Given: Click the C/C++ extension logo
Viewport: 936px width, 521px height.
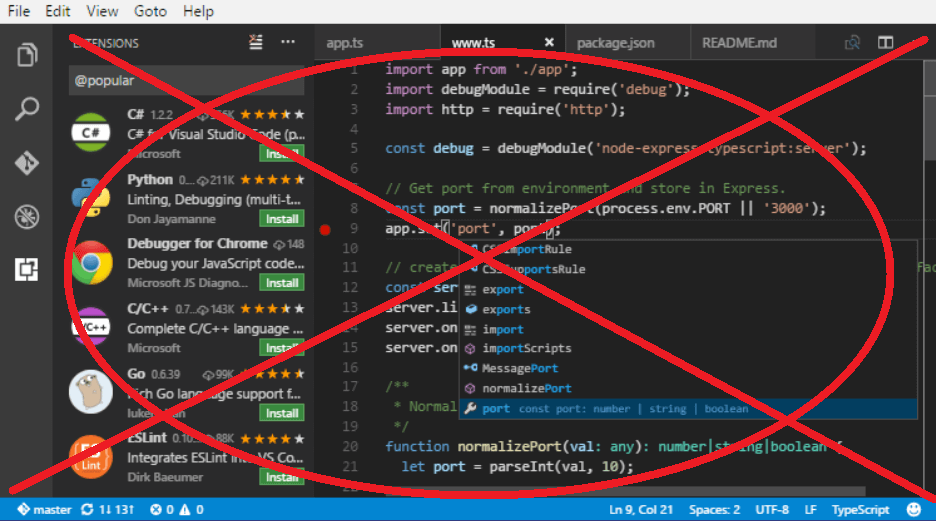Looking at the screenshot, I should (91, 327).
